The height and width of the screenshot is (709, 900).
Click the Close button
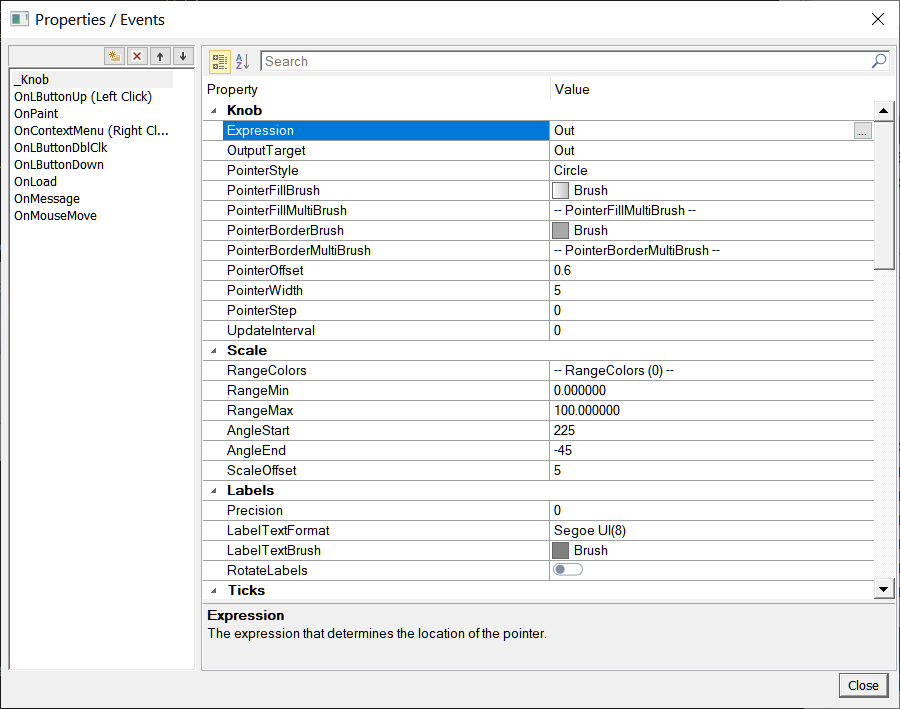coord(863,685)
